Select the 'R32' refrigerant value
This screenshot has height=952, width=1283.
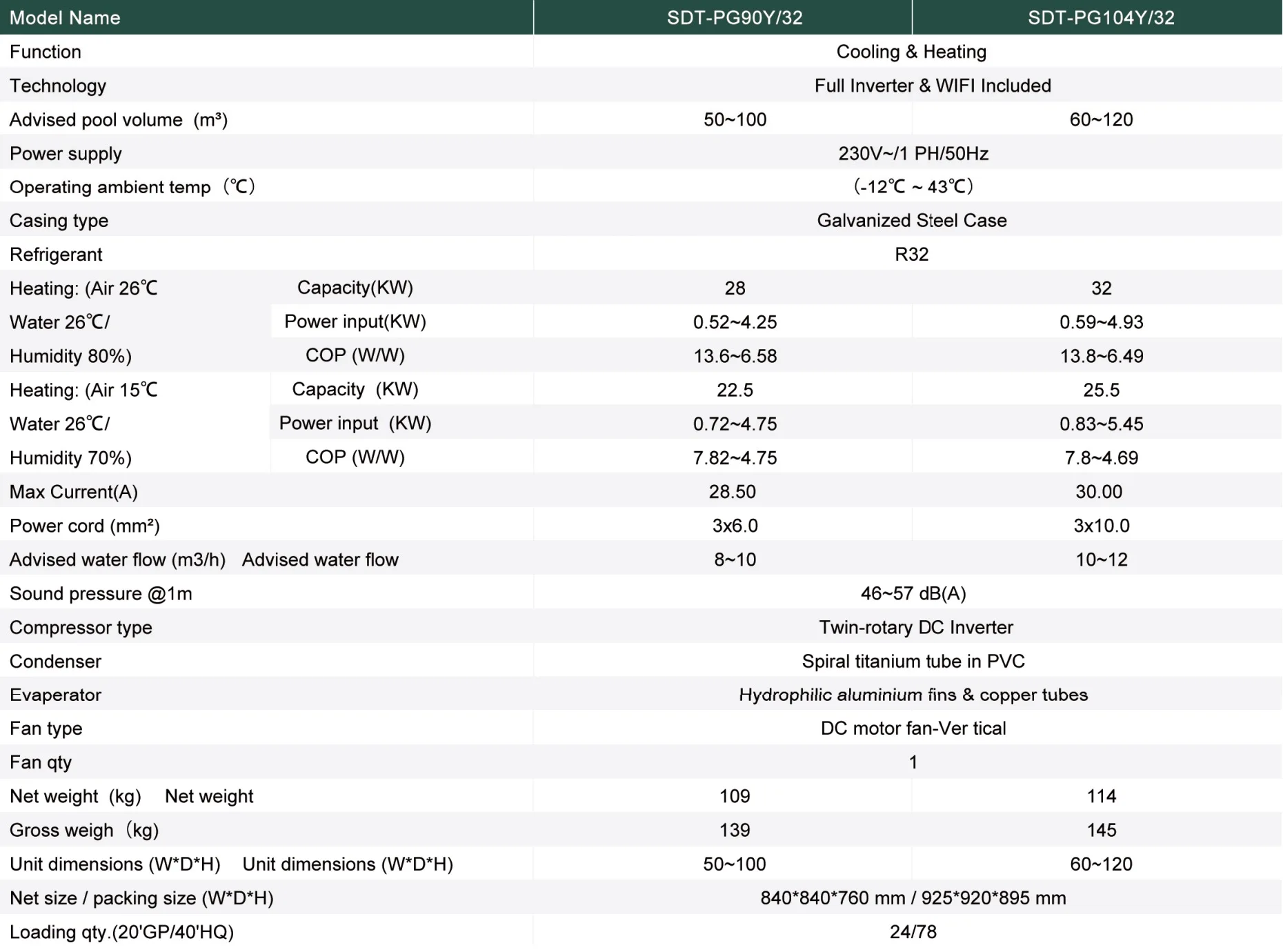pyautogui.click(x=911, y=255)
